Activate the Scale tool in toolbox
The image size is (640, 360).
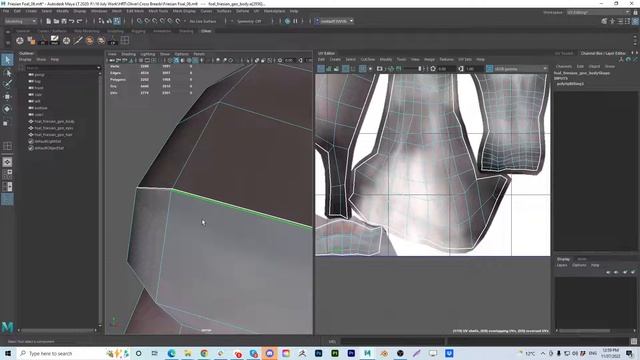(6, 123)
